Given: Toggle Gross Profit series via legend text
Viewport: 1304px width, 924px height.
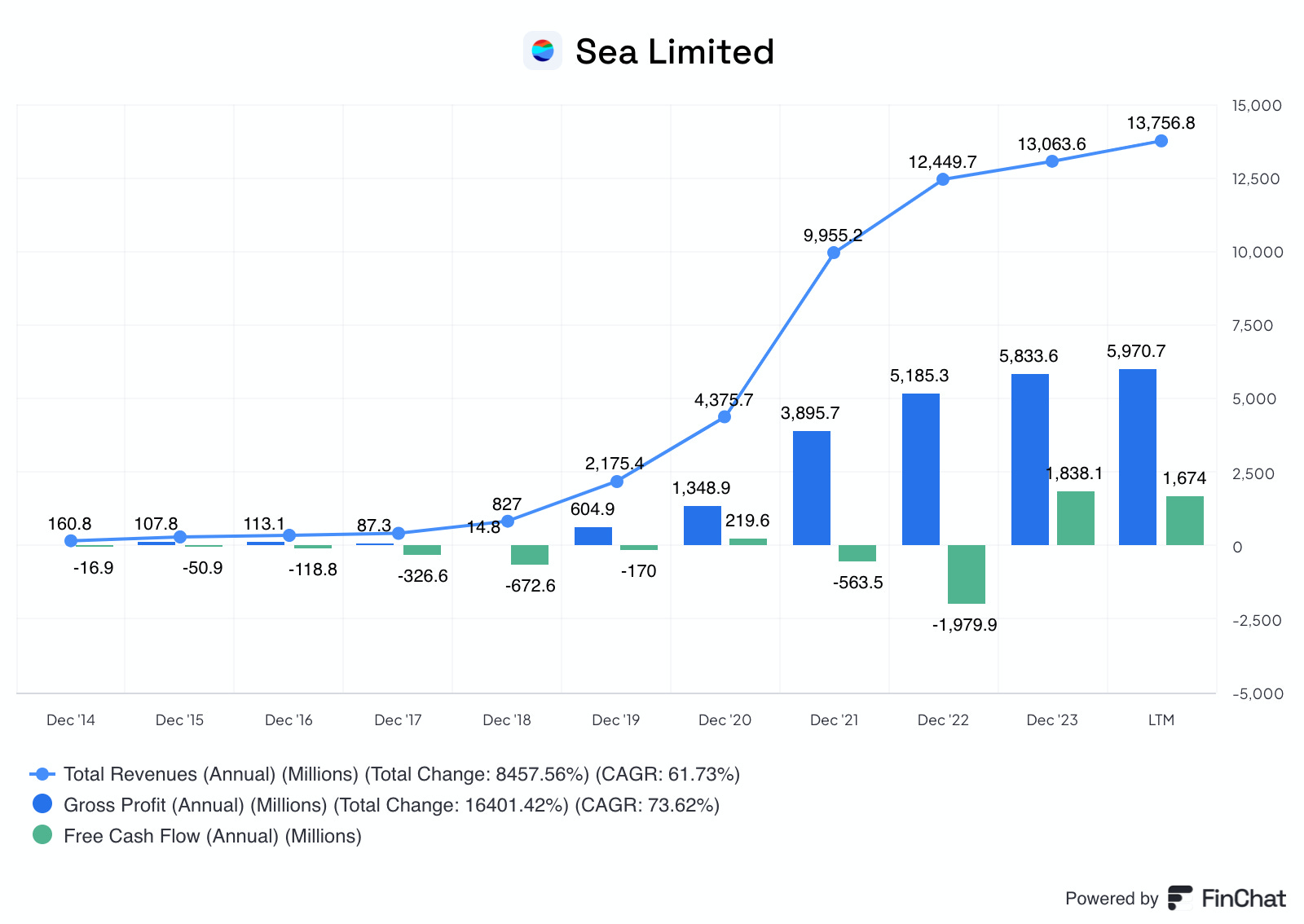Looking at the screenshot, I should (391, 805).
